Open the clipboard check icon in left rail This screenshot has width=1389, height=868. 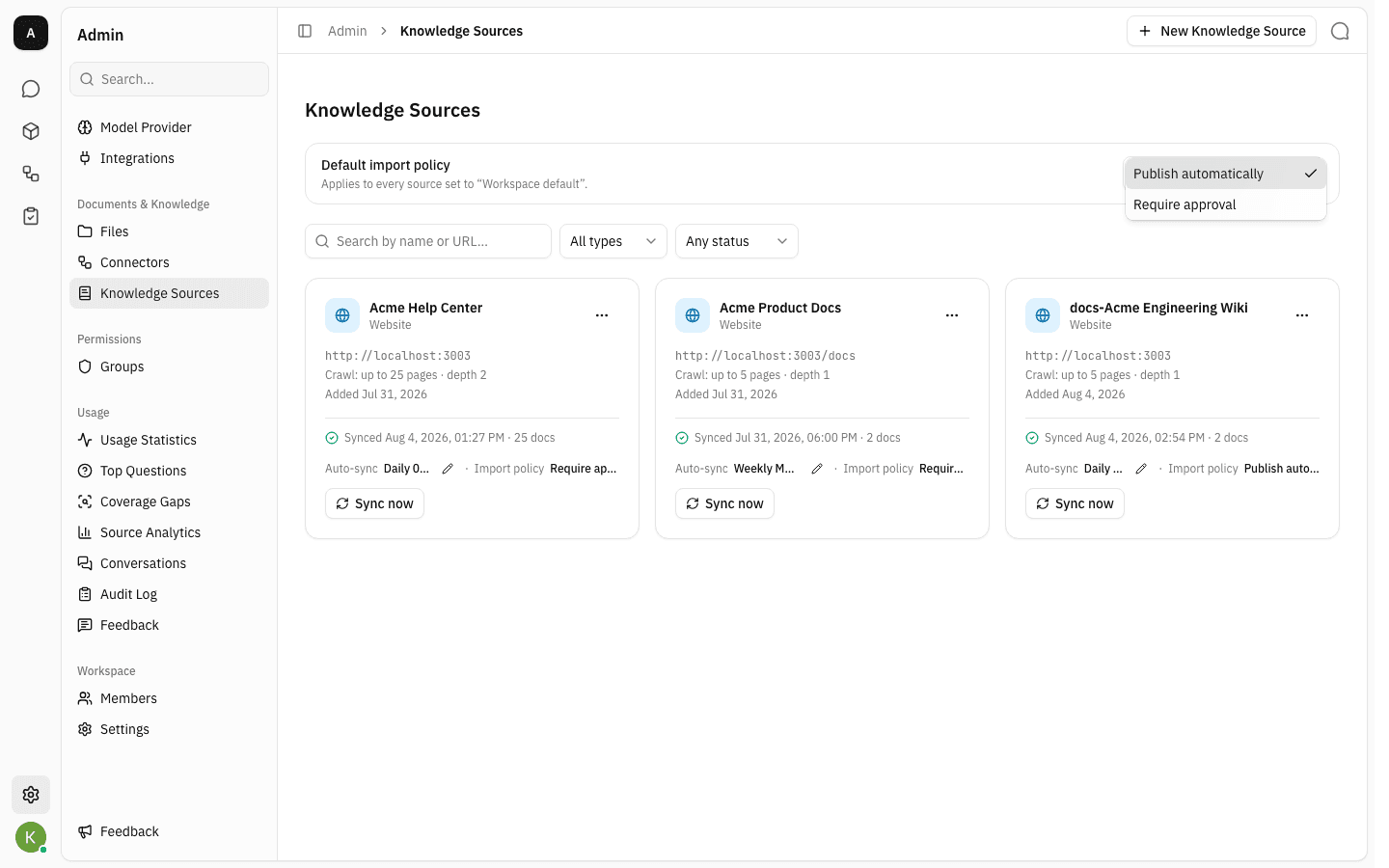click(x=31, y=216)
